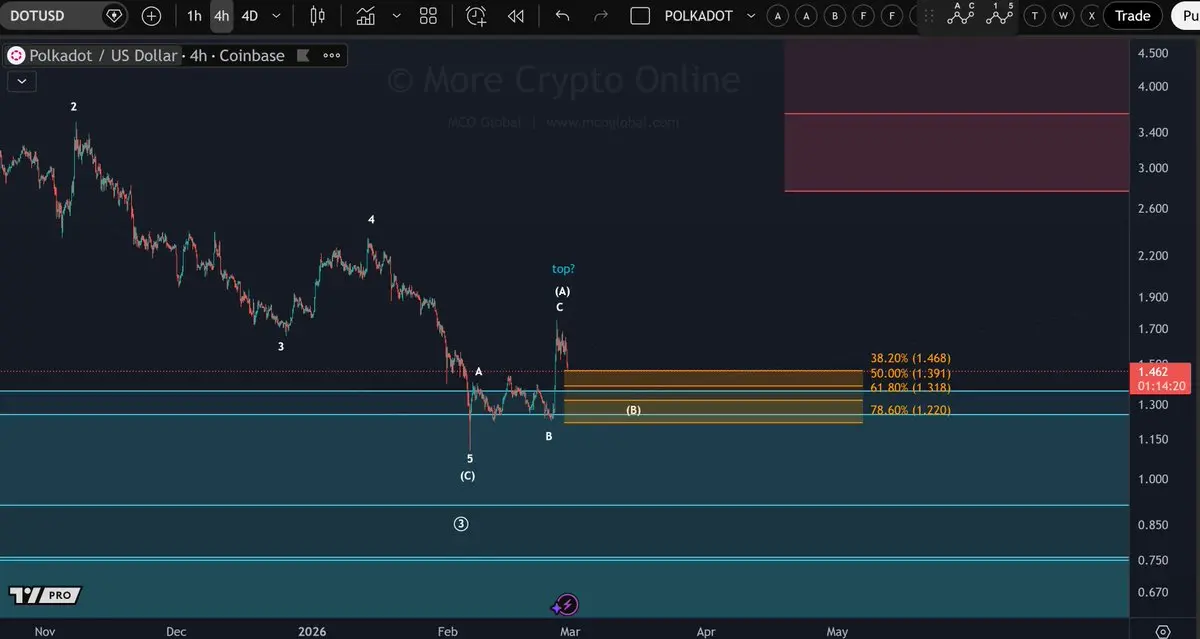
Task: Select the 1-5 Elliott impulse wave tool
Action: (x=1000, y=14)
